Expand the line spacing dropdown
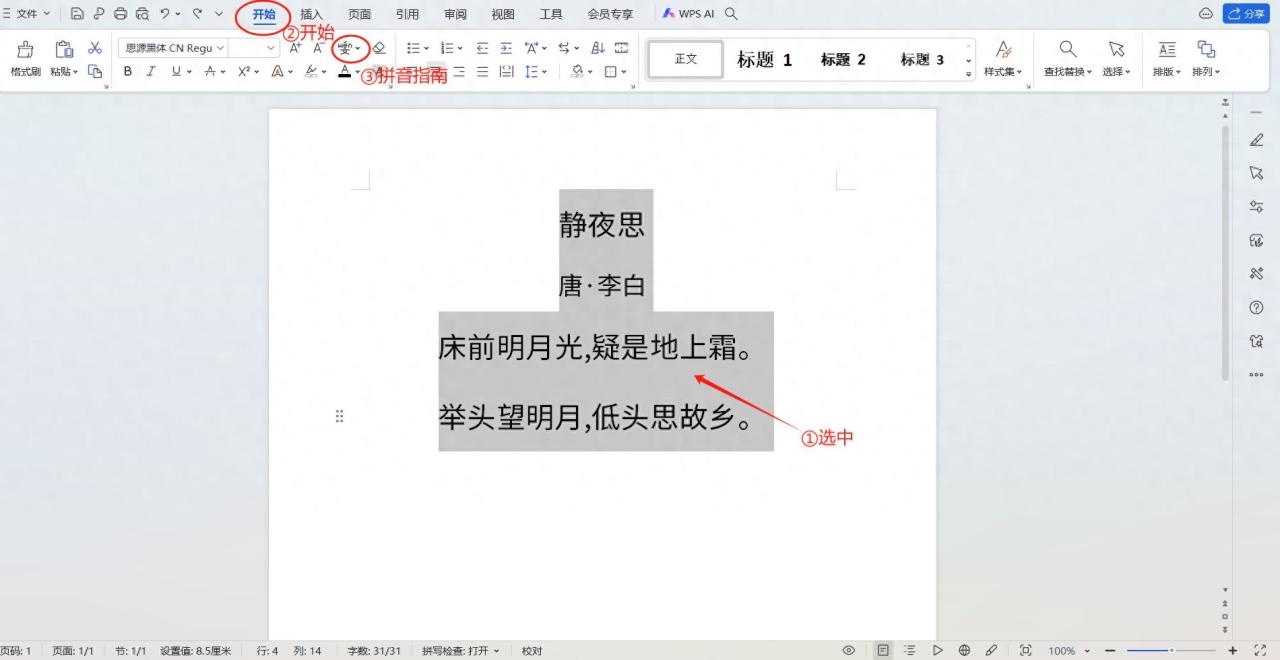 click(544, 71)
